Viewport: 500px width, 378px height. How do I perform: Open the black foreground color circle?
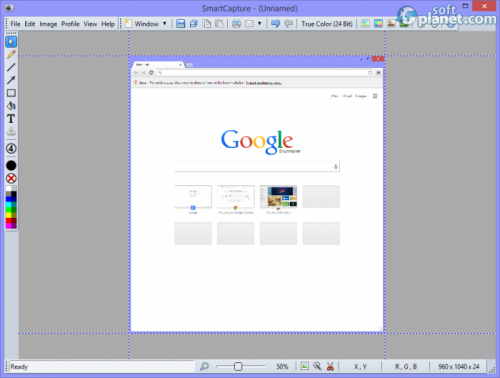[11, 165]
